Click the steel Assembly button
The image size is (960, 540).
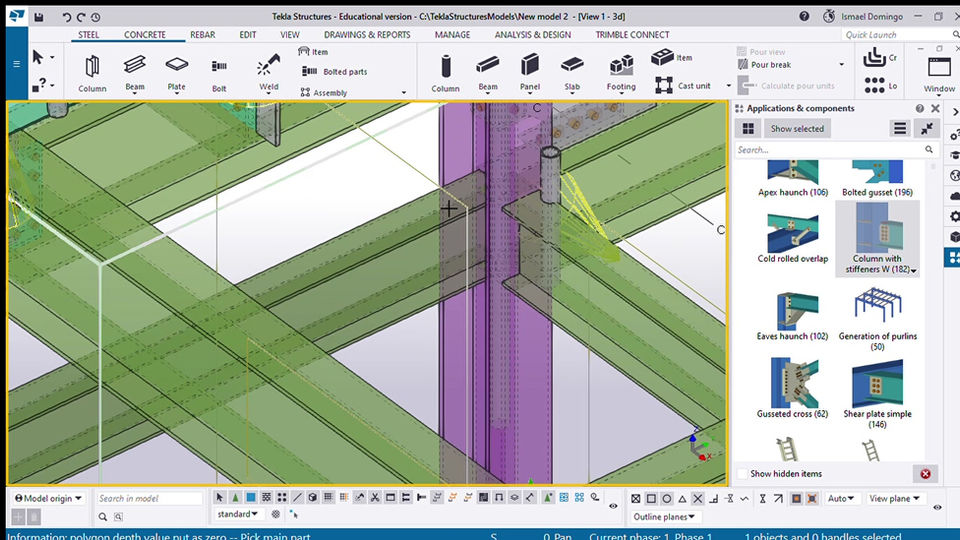tap(324, 92)
